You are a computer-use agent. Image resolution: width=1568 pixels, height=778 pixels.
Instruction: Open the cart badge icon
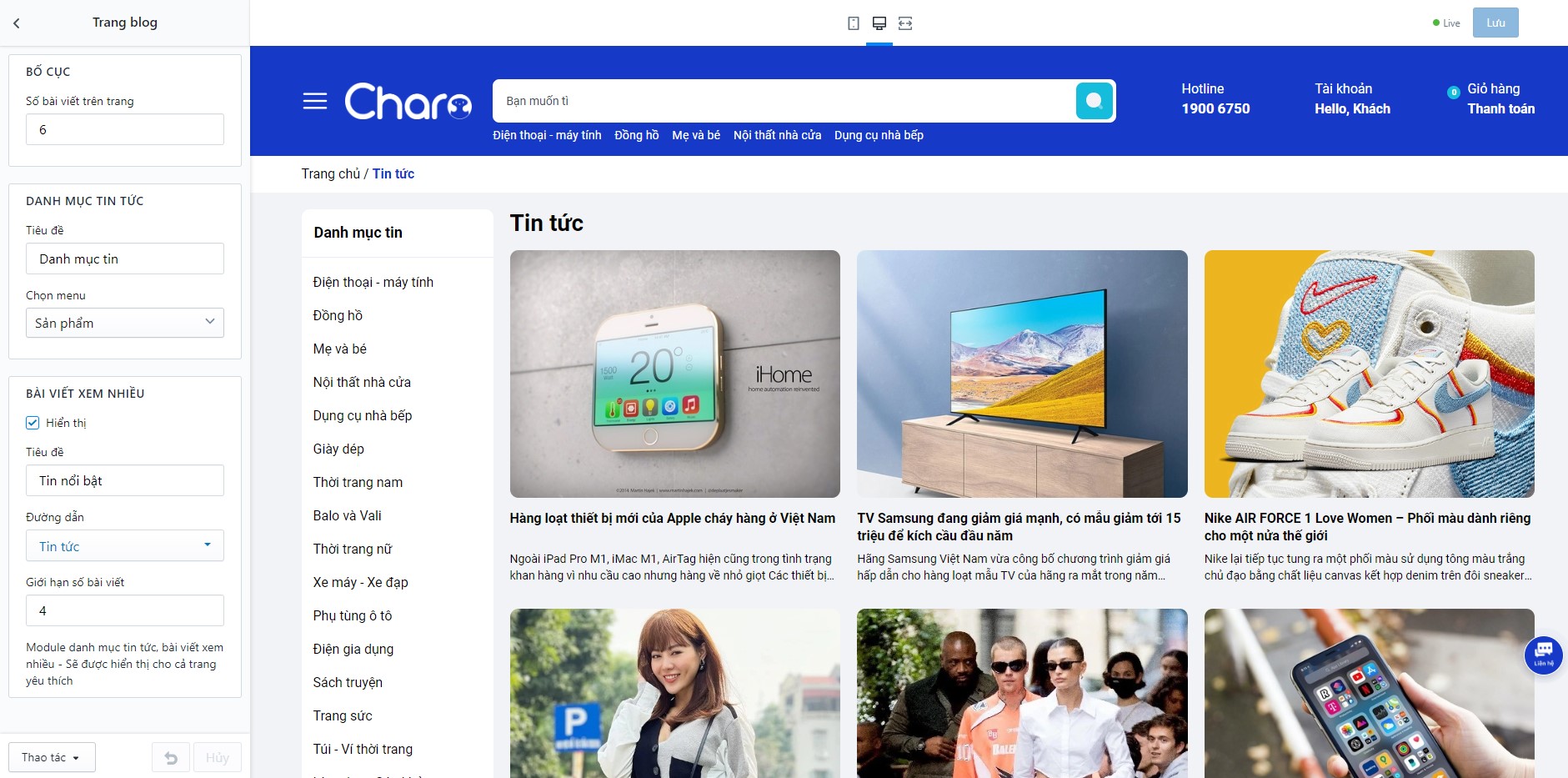pos(1453,93)
